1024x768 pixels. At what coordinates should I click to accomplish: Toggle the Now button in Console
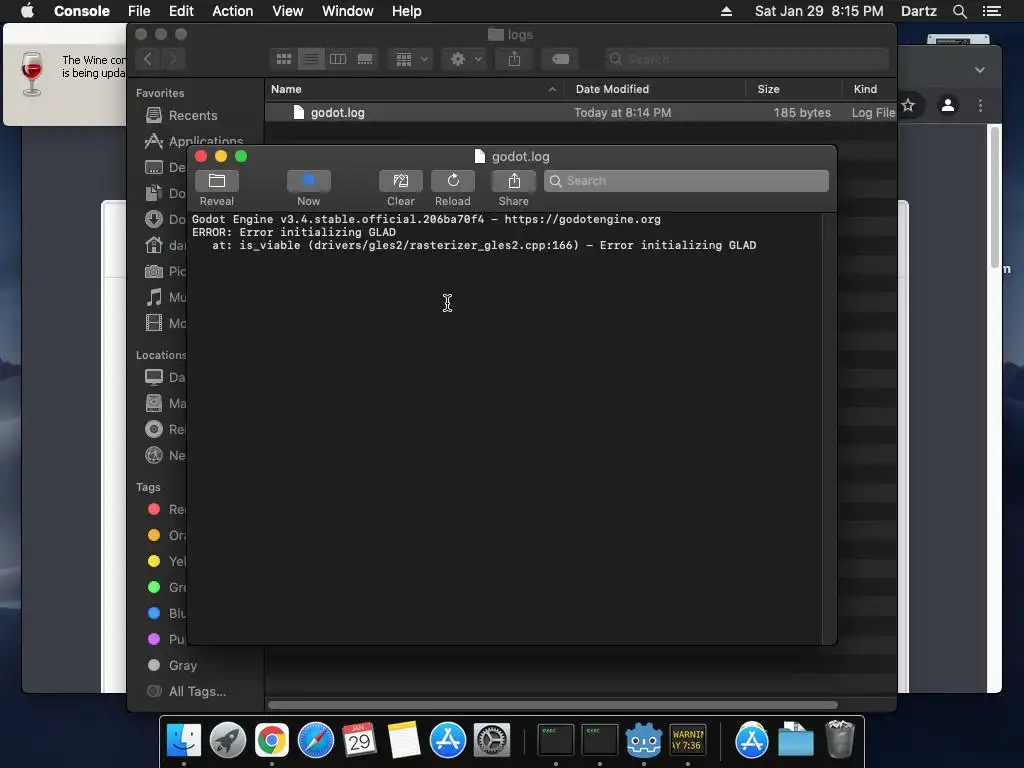(x=308, y=181)
